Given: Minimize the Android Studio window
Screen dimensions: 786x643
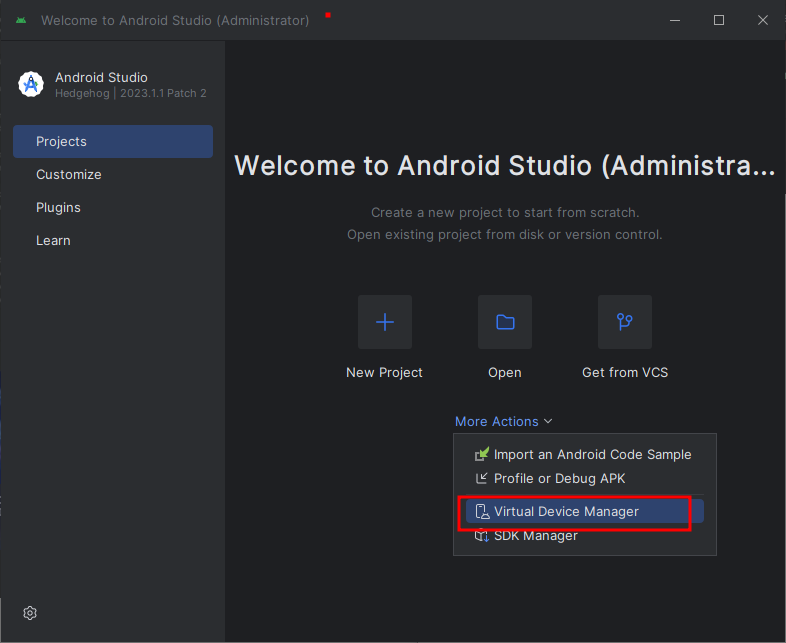Looking at the screenshot, I should tap(675, 20).
